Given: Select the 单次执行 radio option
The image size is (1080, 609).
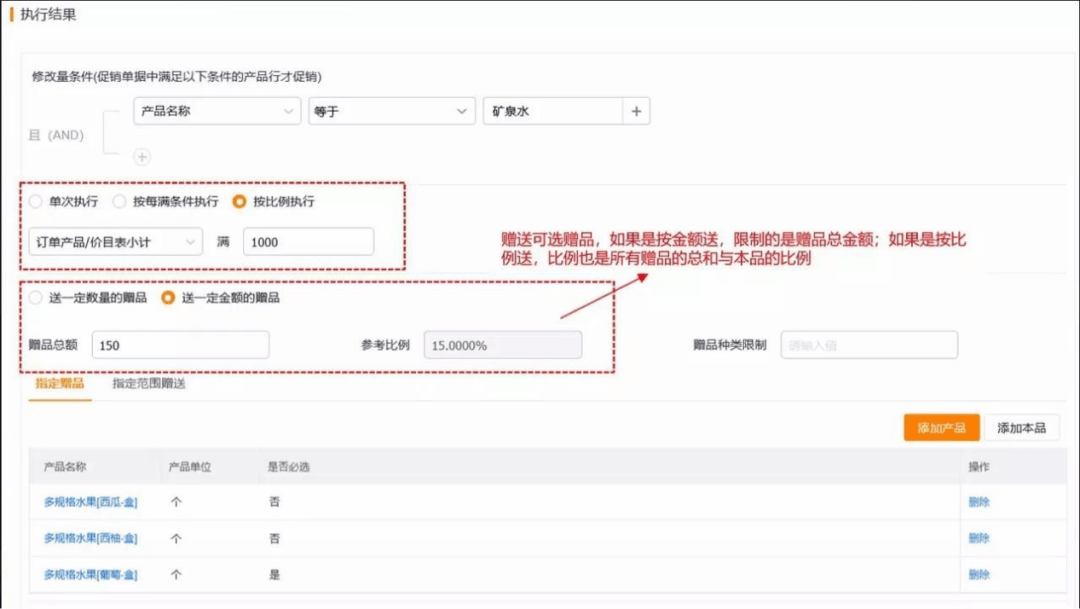Looking at the screenshot, I should 36,201.
